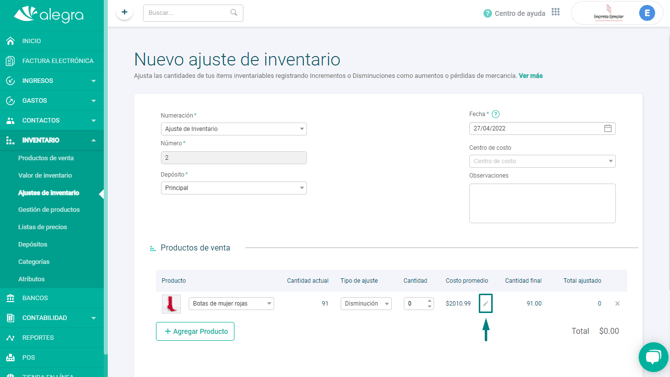Go to Atributos submenu
670x377 pixels.
[31, 279]
